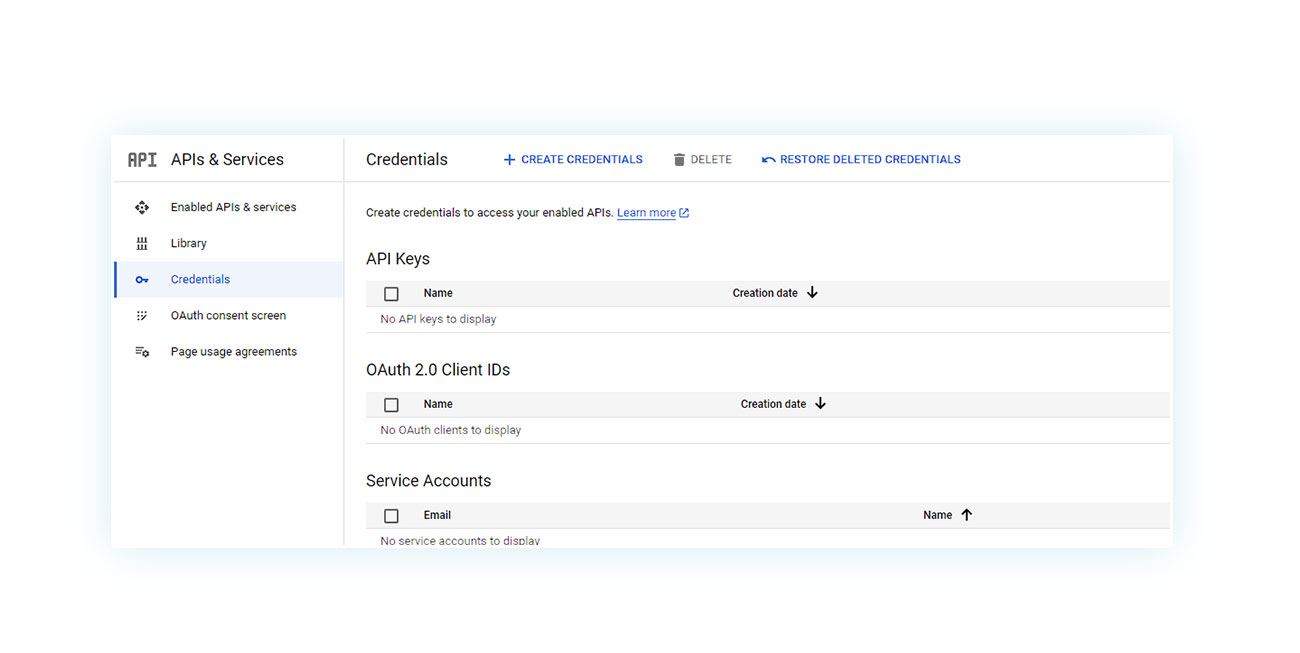Sort API Keys by creation date arrow
The height and width of the screenshot is (653, 1300).
pyautogui.click(x=812, y=293)
